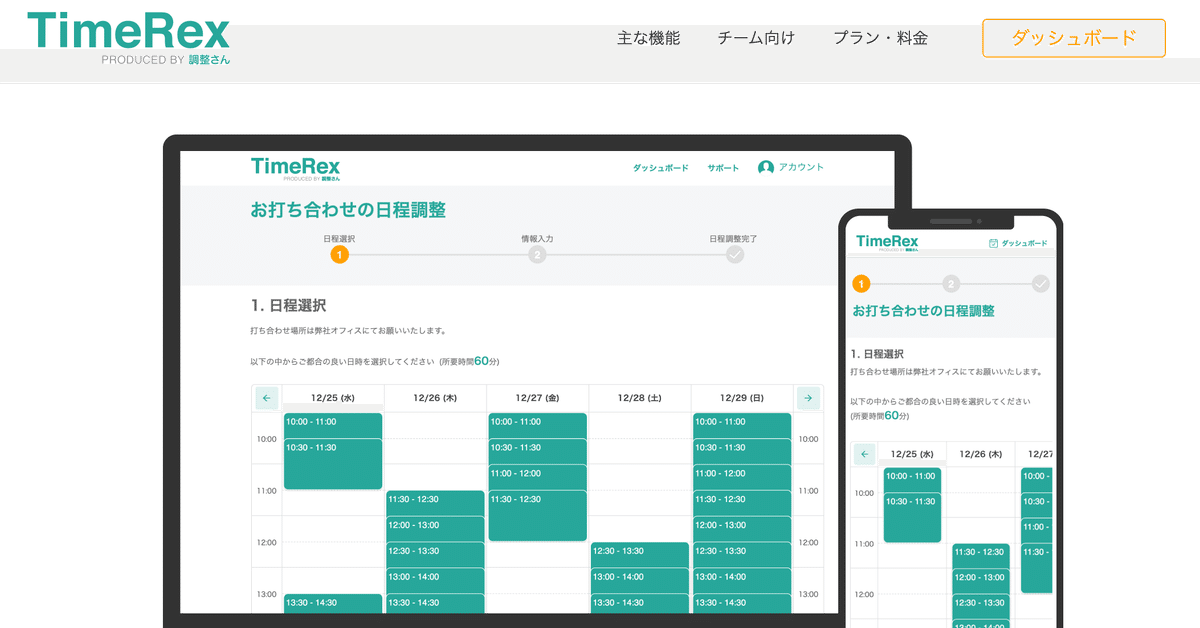
Task: Open the プラン・料金 navigation item
Action: click(x=880, y=38)
